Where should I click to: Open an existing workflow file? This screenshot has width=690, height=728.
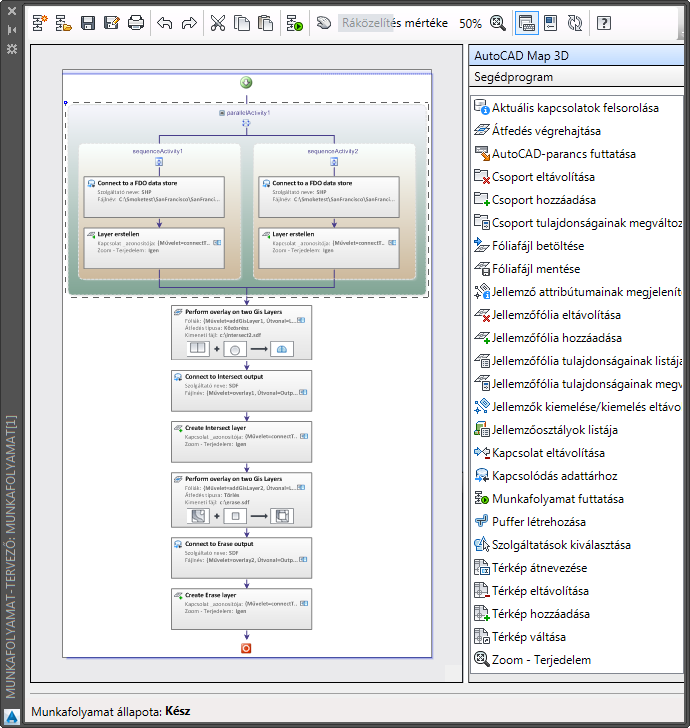(x=63, y=23)
